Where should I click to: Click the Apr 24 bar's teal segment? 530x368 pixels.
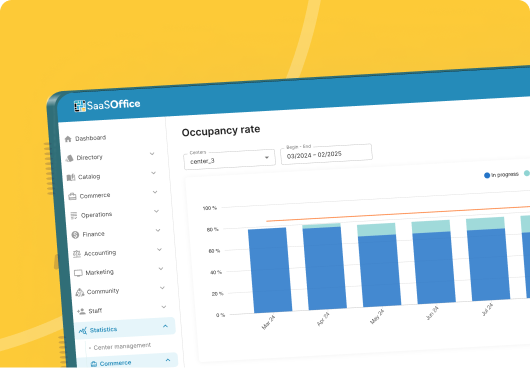pos(321,226)
